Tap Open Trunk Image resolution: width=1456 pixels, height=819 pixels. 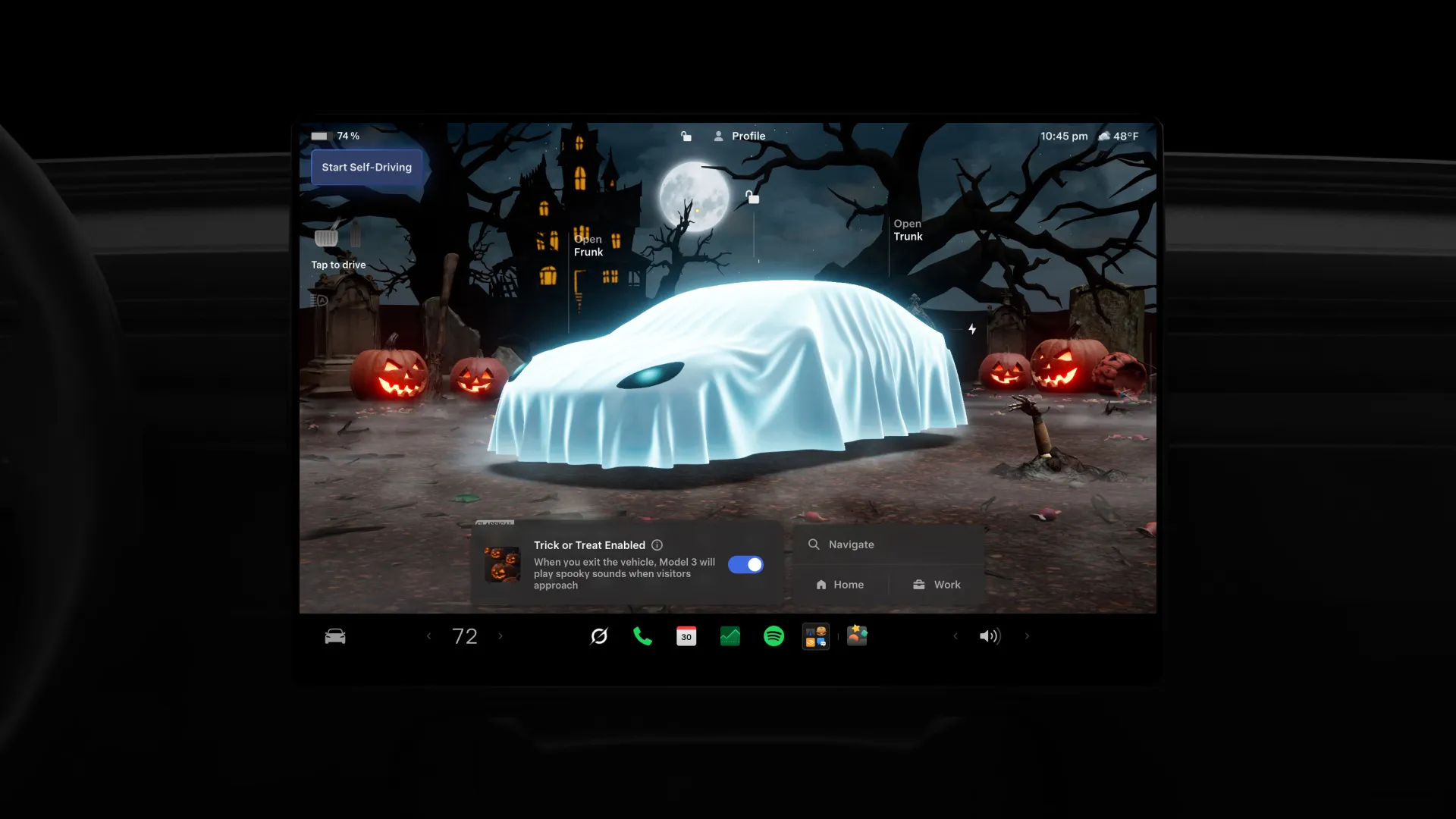click(908, 230)
